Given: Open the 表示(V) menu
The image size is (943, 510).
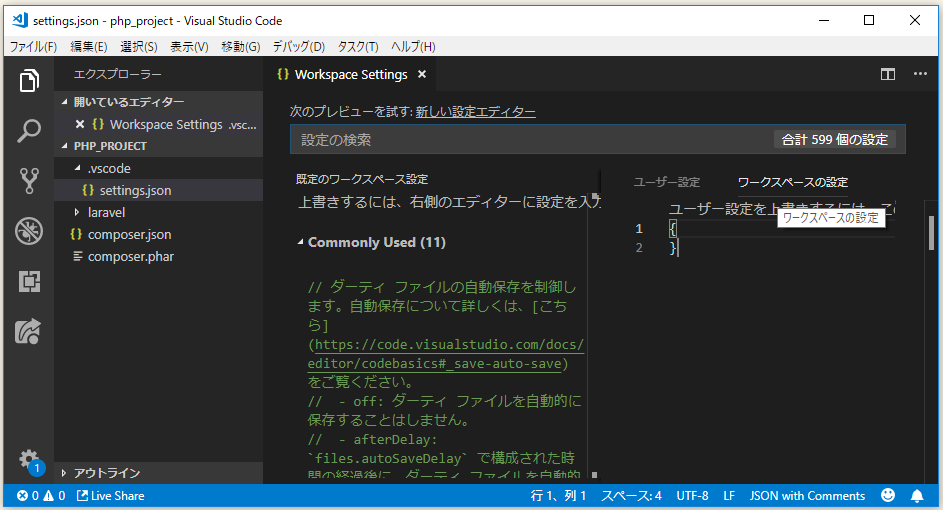Looking at the screenshot, I should point(189,46).
